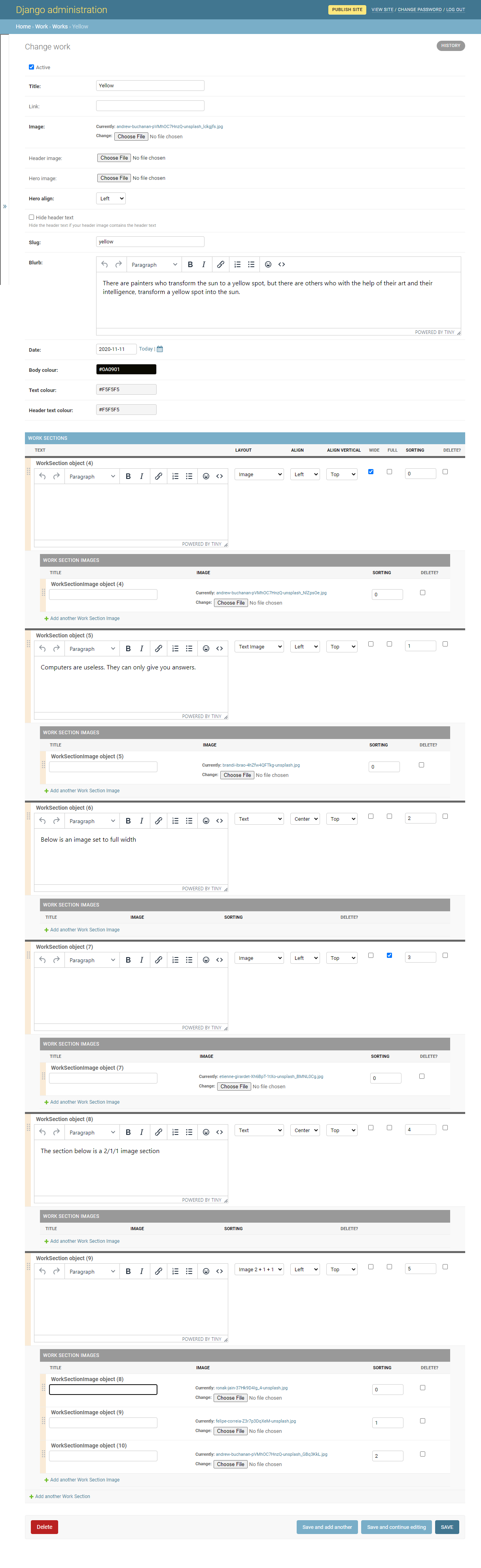
Task: Click Italic icon in Blurb editor toolbar
Action: click(204, 264)
